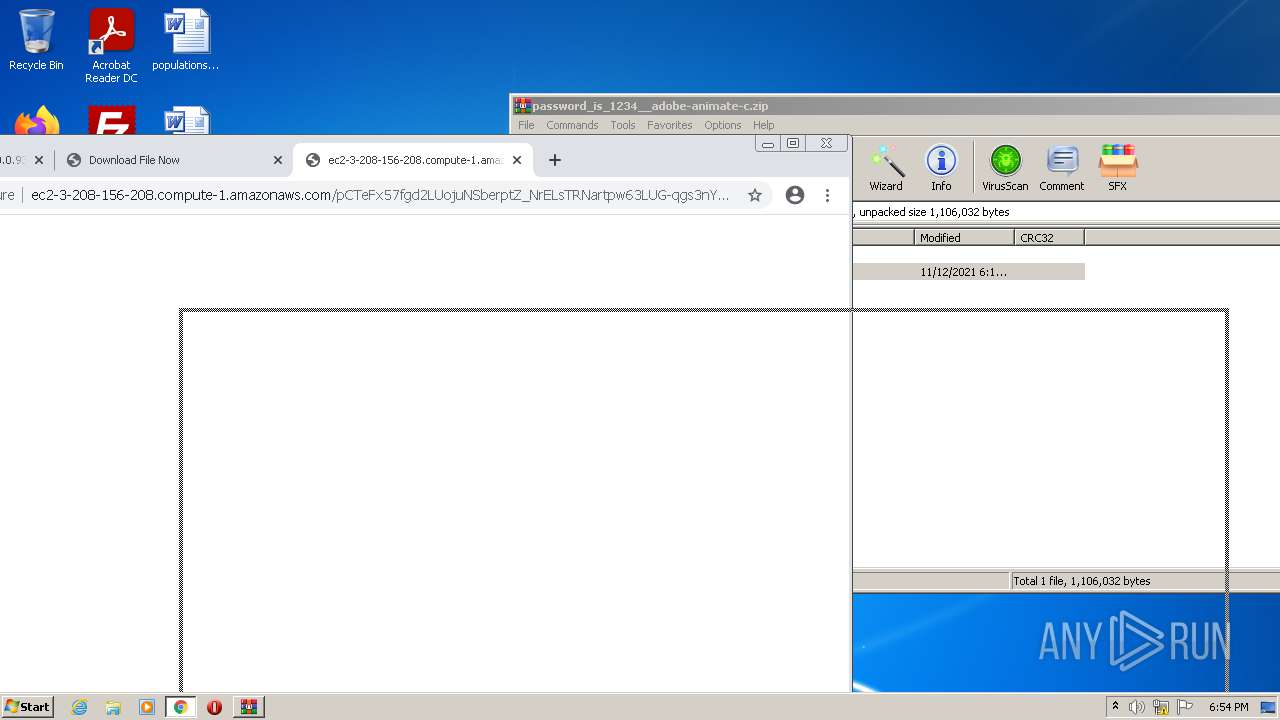Open the WinRAR Commands menu

[572, 125]
